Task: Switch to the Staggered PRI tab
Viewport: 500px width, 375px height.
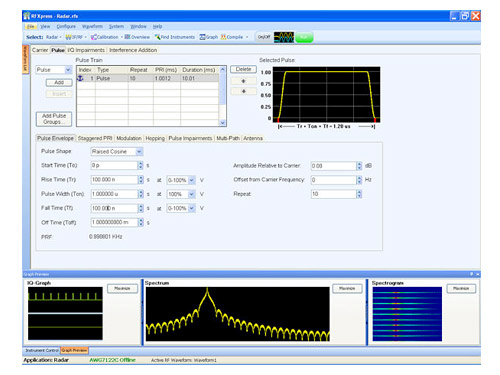Action: click(x=95, y=138)
